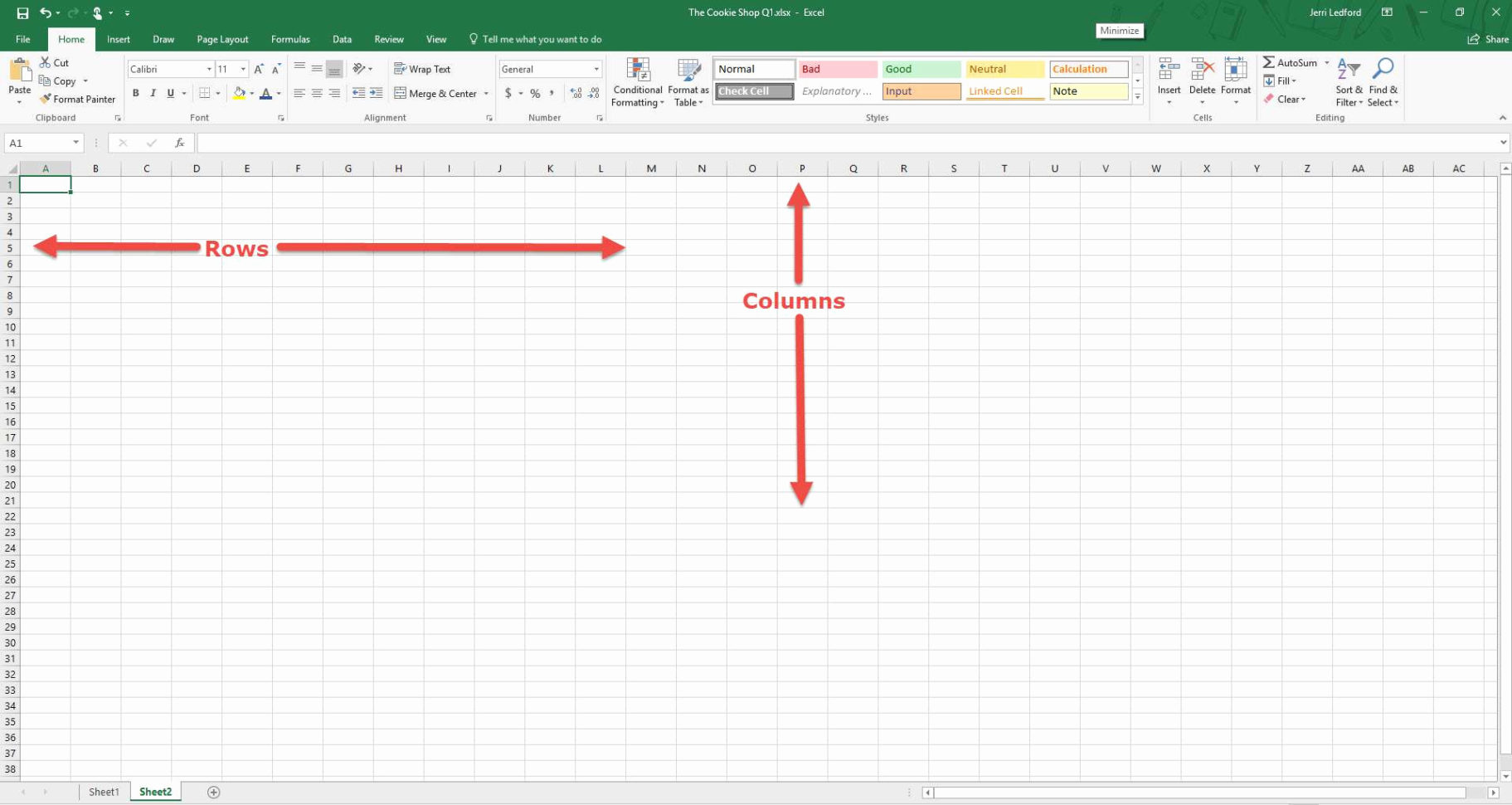Apply the Good cell style
Image resolution: width=1512 pixels, height=805 pixels.
(x=921, y=70)
